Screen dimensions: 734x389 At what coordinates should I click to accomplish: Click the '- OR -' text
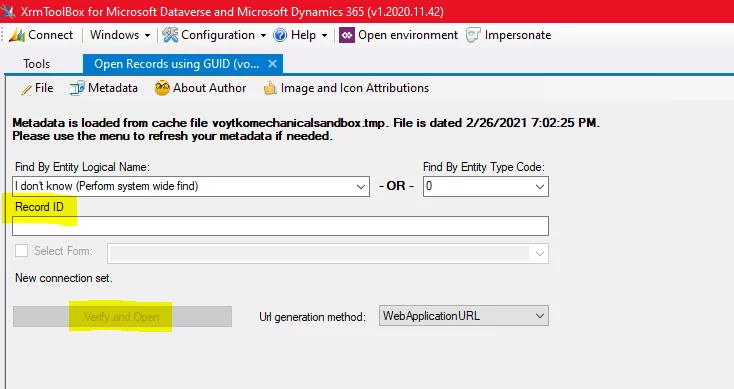(396, 186)
